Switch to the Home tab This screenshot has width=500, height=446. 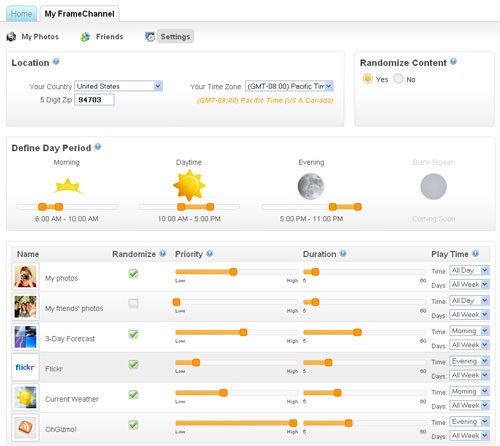[x=21, y=14]
